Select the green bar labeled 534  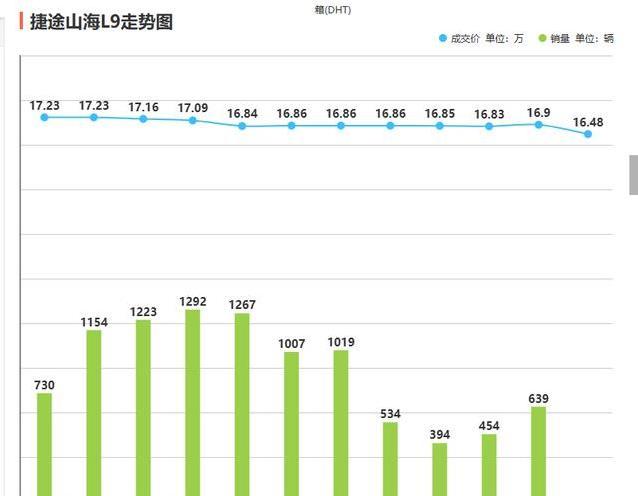(390, 459)
